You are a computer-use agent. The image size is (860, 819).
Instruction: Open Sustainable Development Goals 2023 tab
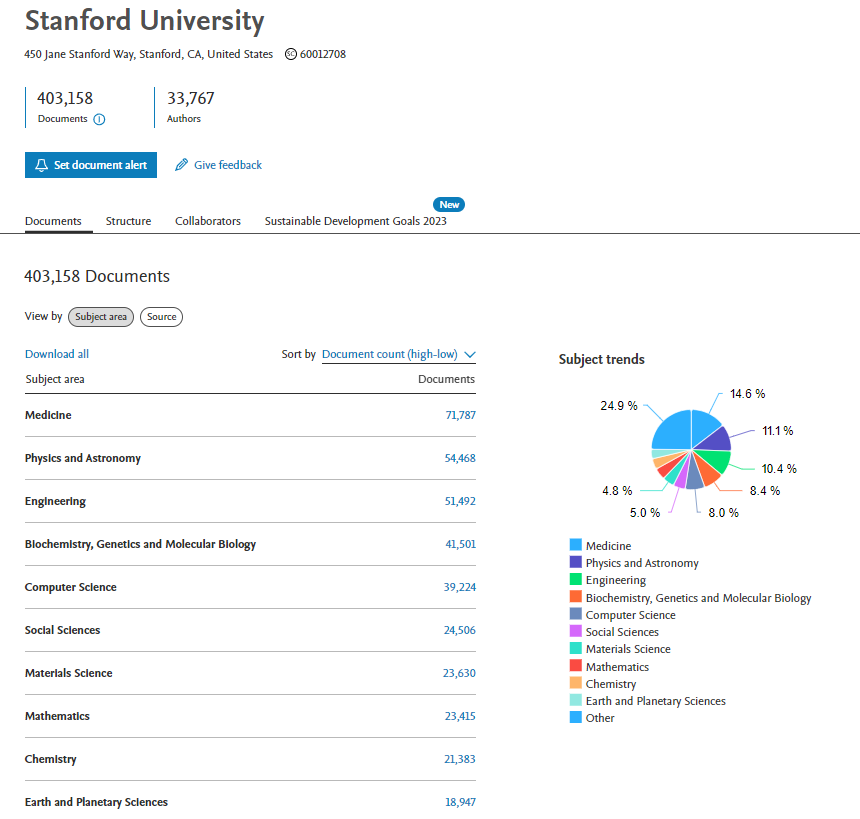tap(355, 221)
